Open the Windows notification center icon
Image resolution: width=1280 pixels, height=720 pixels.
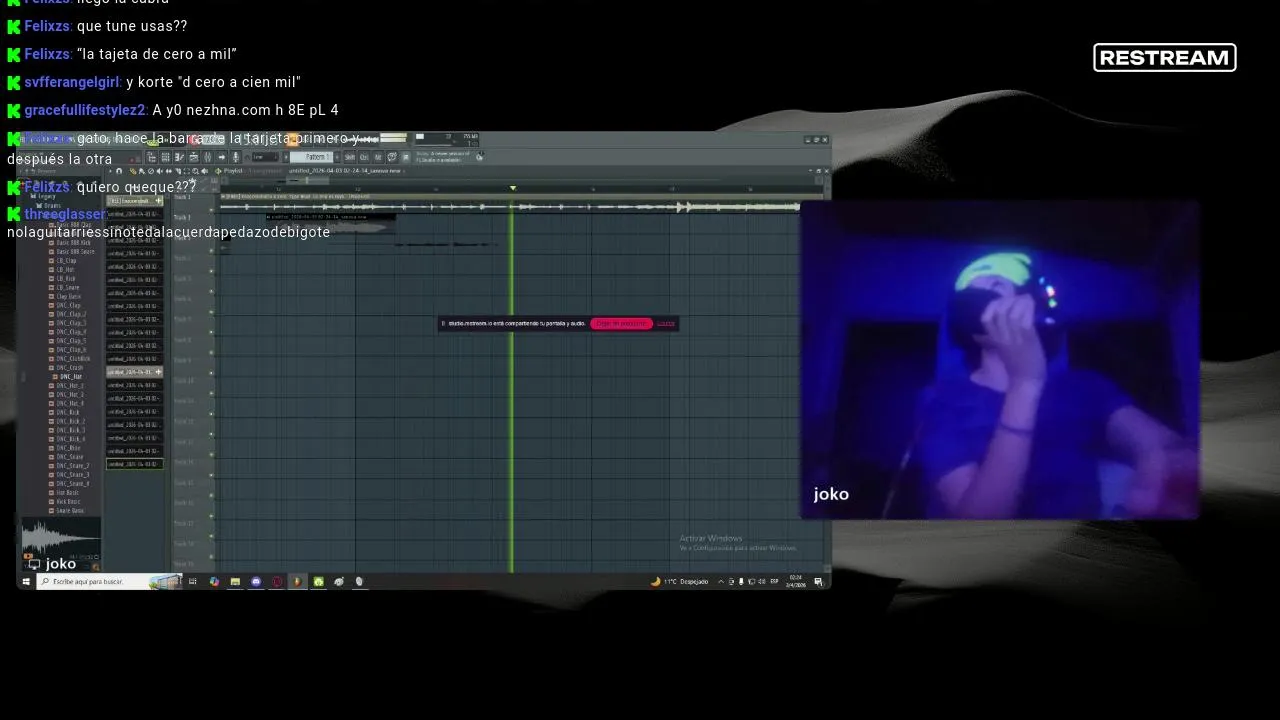coord(818,581)
